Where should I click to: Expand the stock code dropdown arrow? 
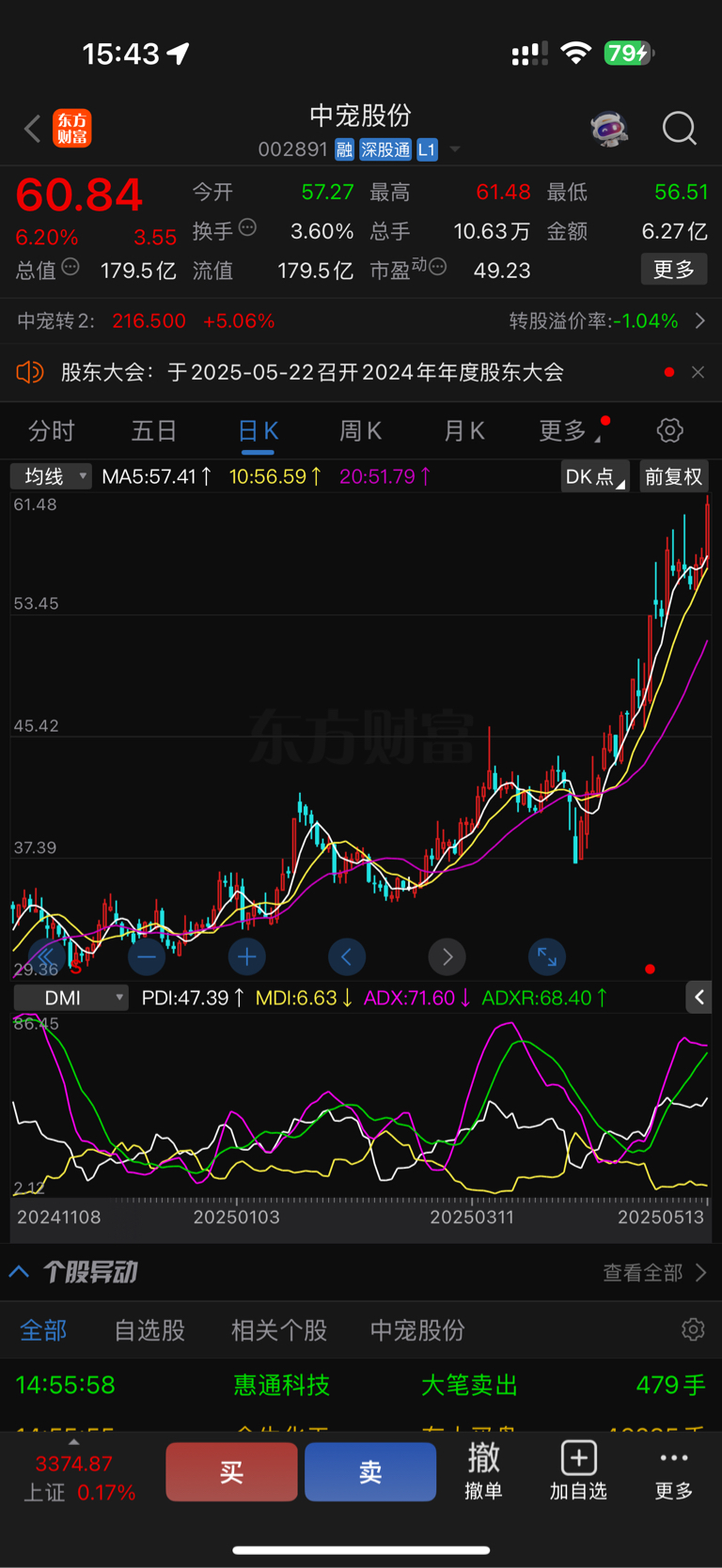(455, 149)
